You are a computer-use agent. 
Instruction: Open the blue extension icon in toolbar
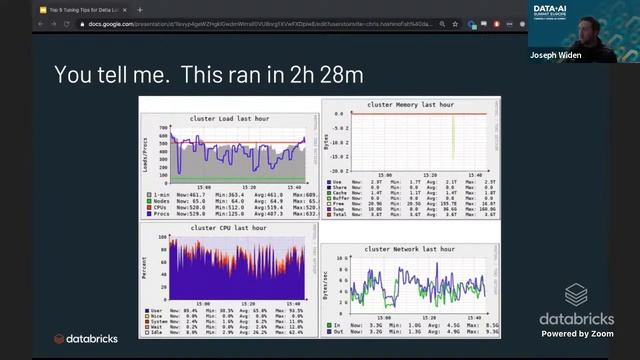471,24
